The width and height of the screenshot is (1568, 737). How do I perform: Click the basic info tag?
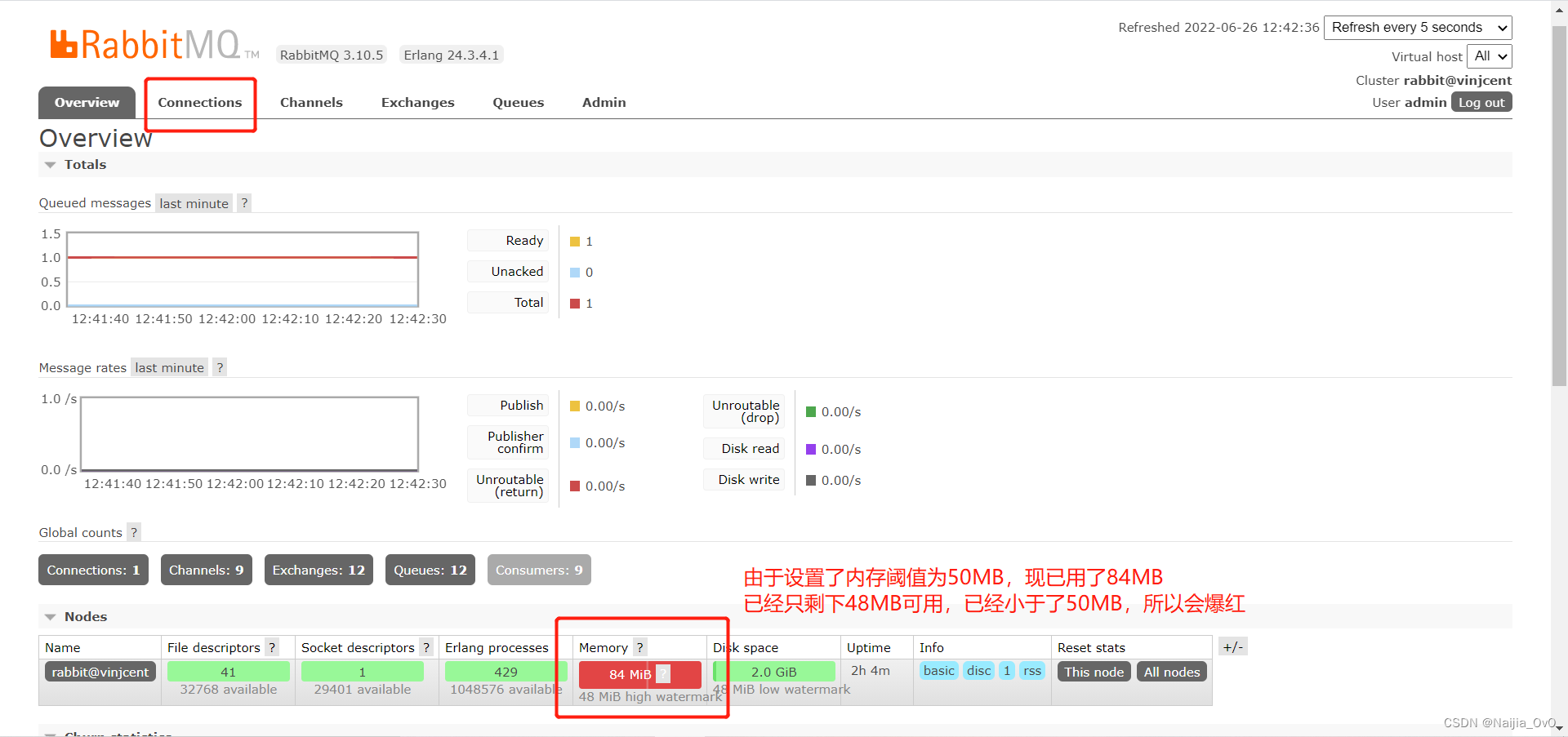click(939, 671)
